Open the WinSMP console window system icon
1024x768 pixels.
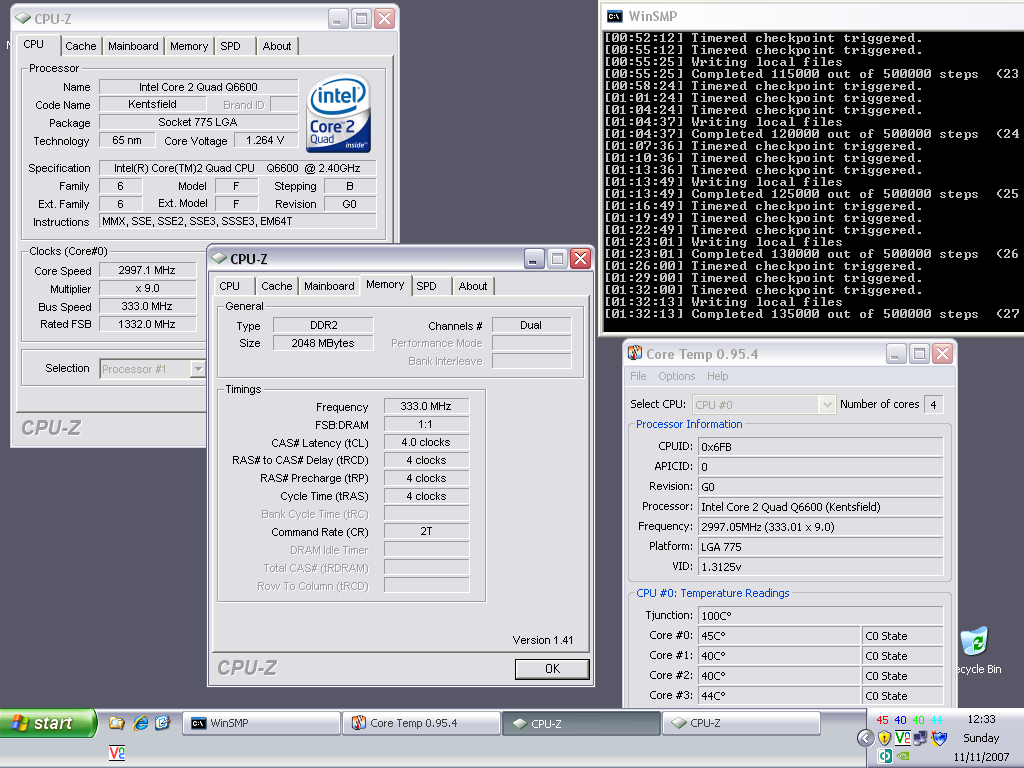pyautogui.click(x=615, y=16)
